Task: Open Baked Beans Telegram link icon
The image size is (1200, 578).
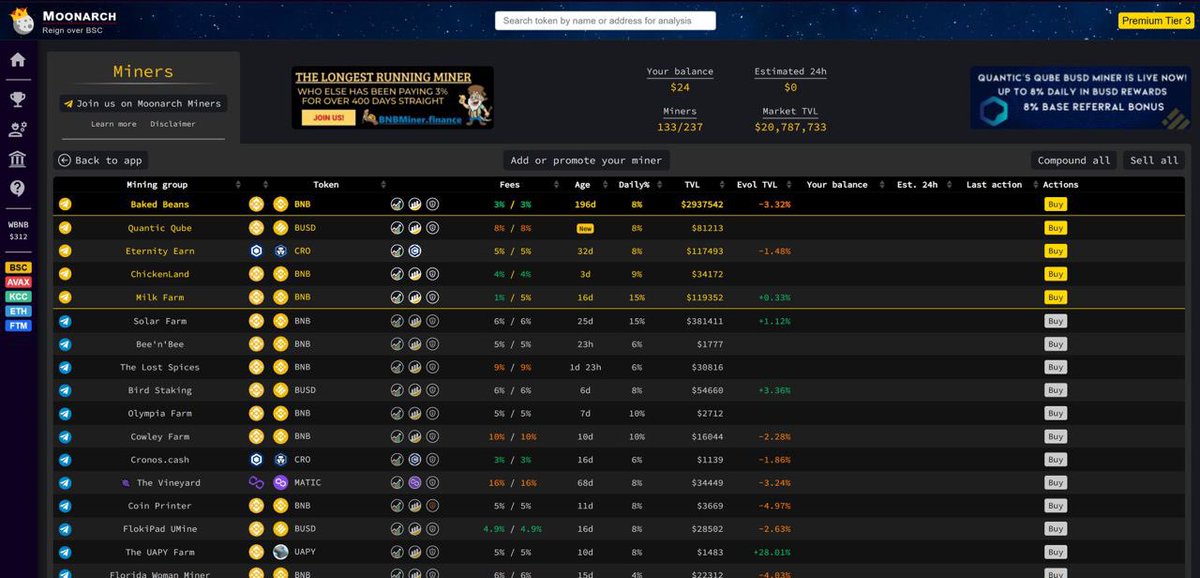Action: (65, 204)
